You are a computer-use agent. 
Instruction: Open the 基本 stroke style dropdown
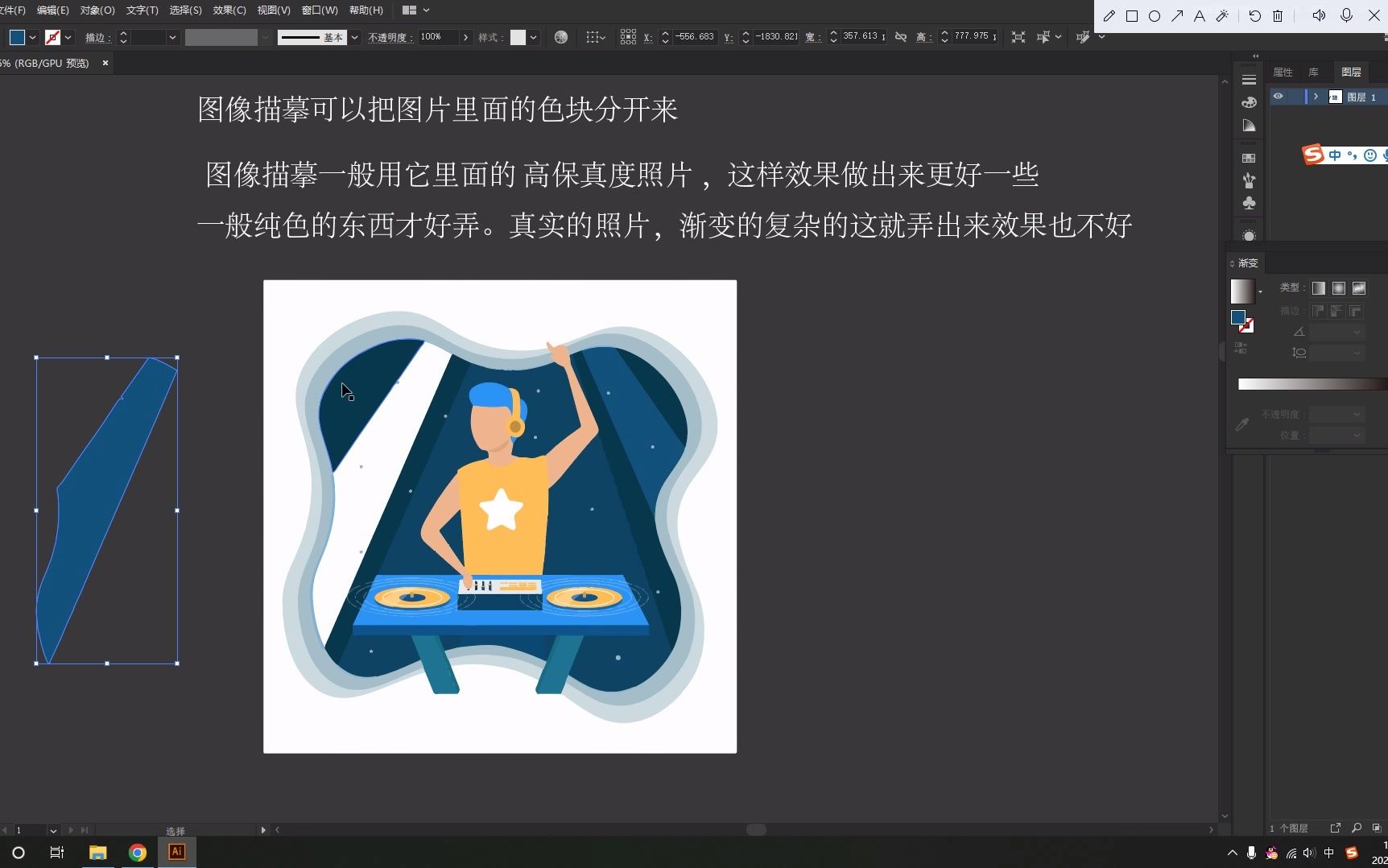tap(354, 37)
